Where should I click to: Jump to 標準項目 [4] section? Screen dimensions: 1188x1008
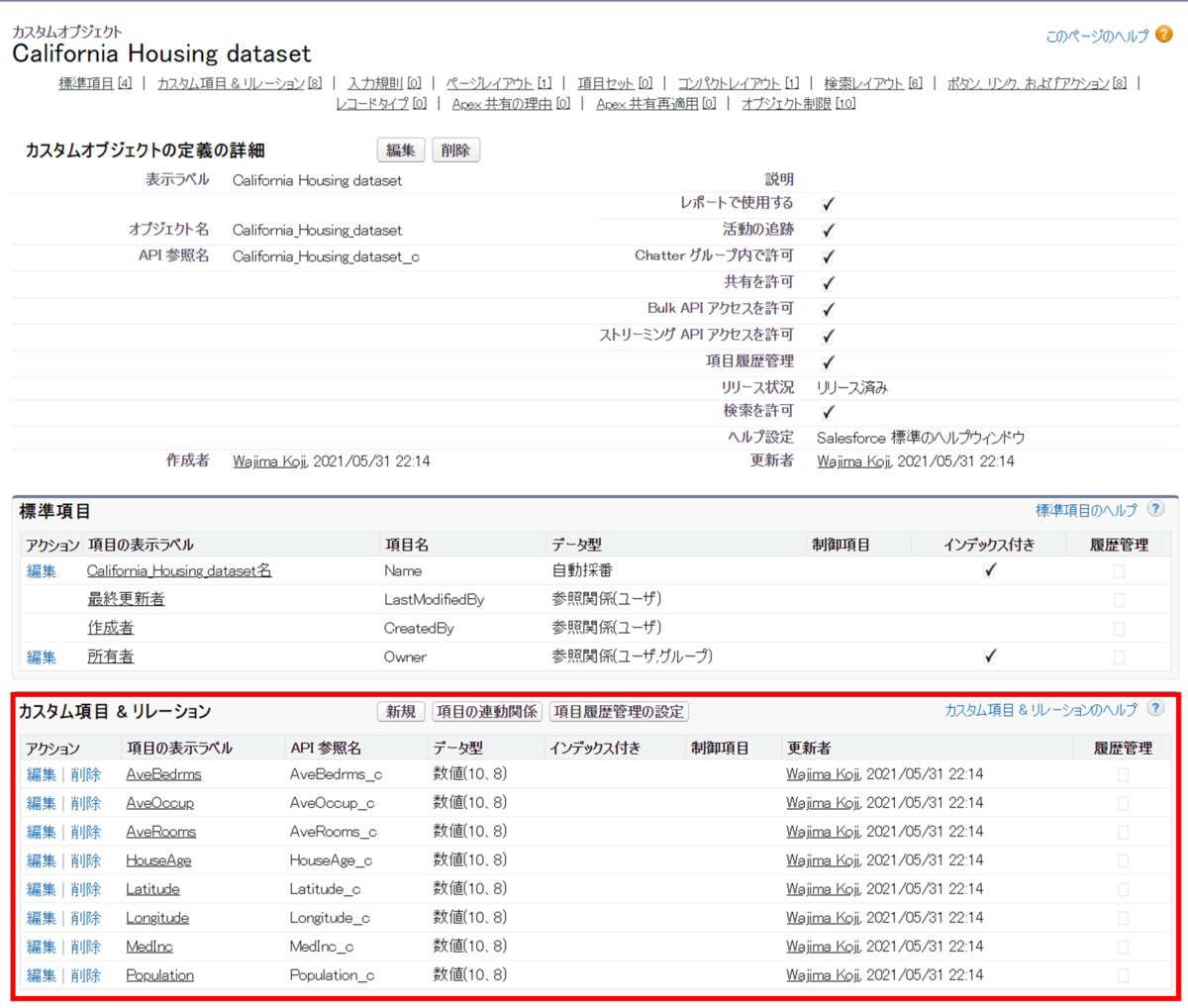click(95, 83)
